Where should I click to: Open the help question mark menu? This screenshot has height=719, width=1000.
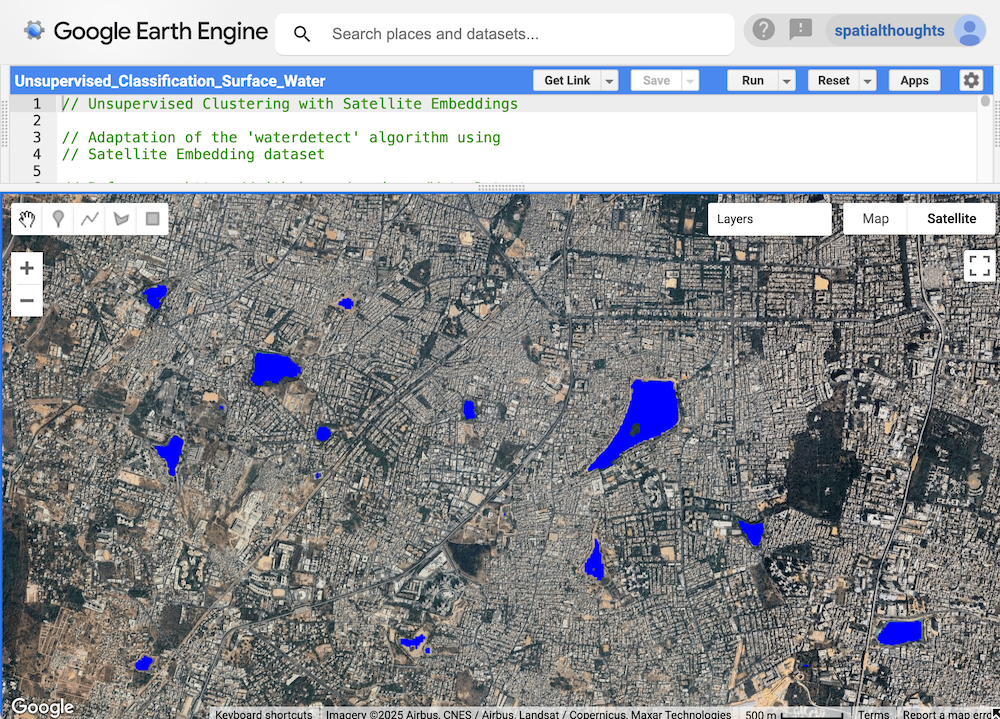(x=764, y=30)
